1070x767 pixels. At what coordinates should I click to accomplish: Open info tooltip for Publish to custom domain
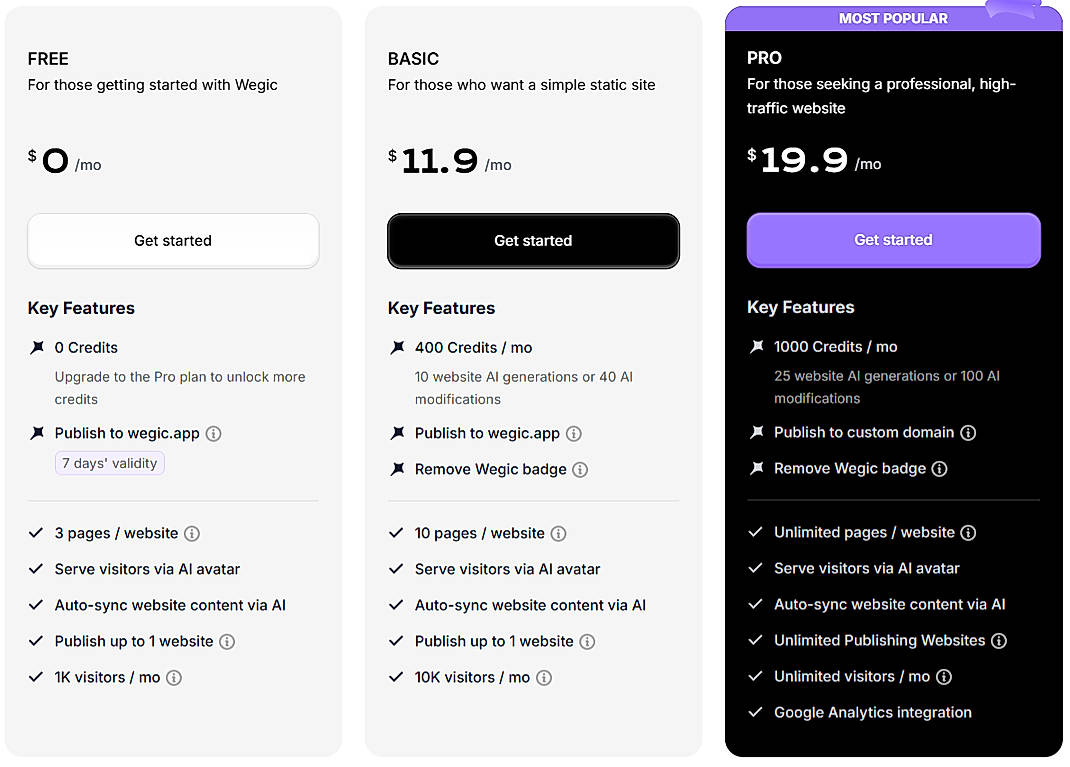pyautogui.click(x=967, y=432)
